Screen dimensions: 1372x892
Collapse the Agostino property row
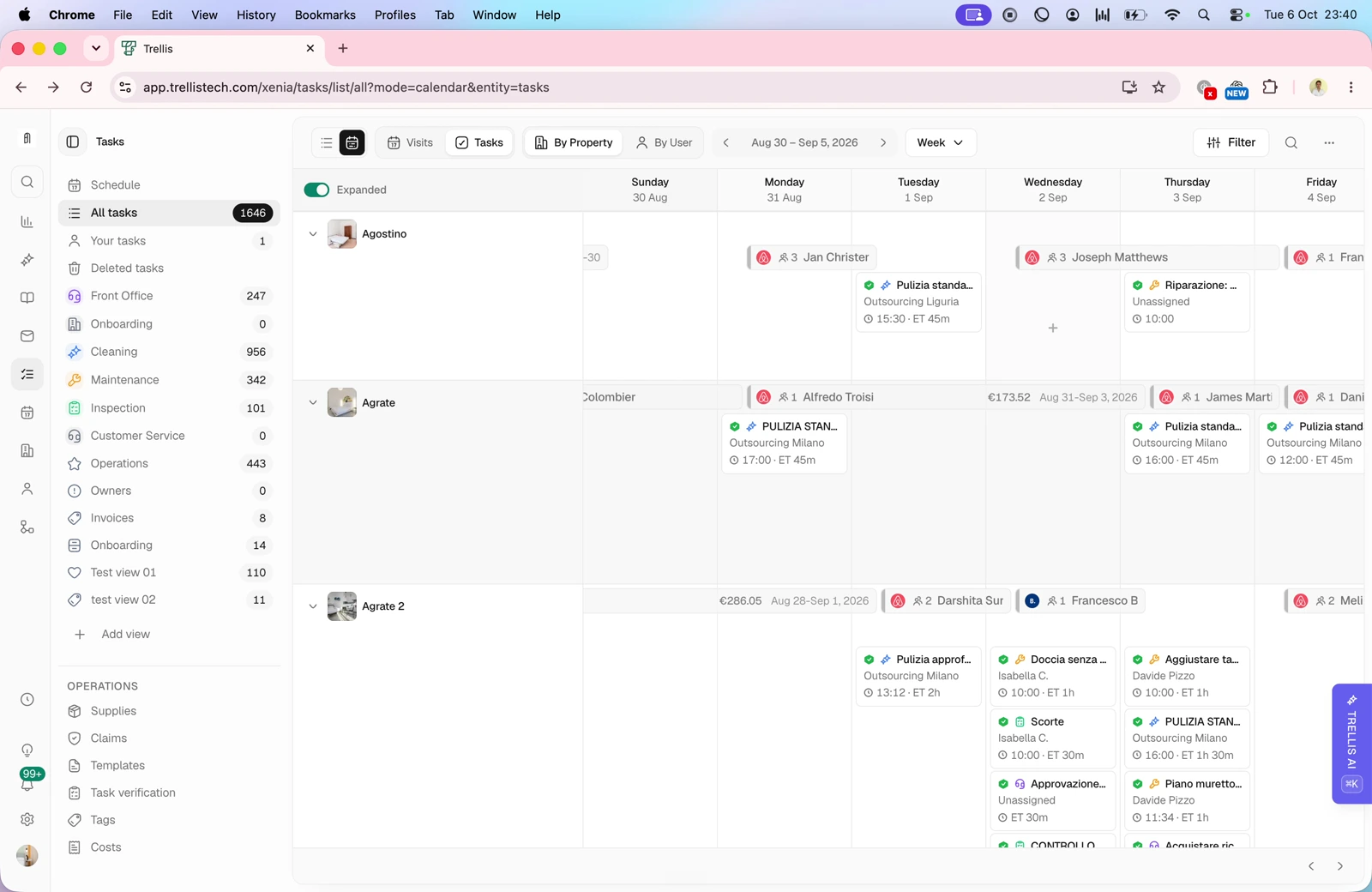coord(313,234)
